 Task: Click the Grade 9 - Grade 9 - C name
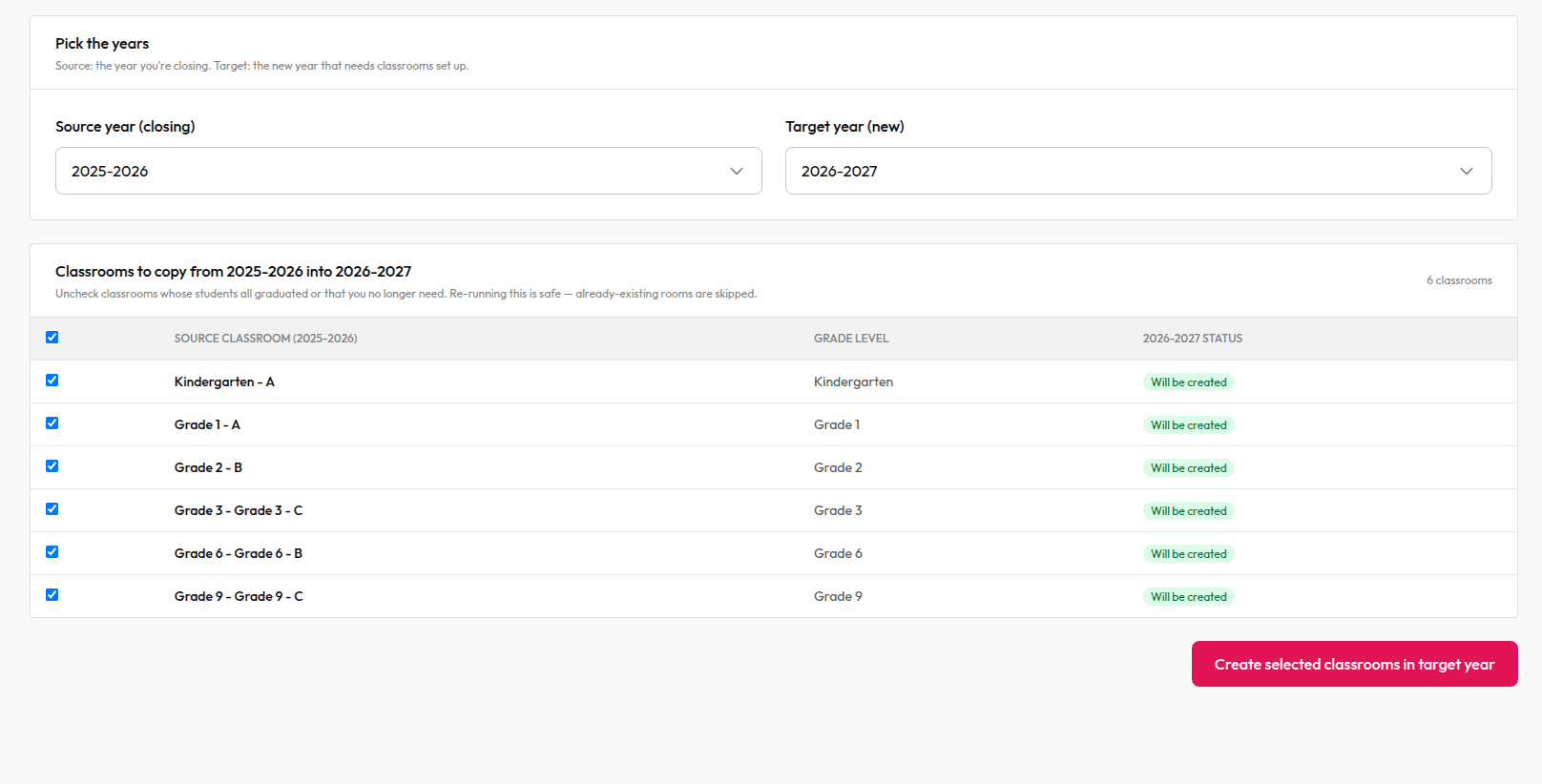[239, 596]
